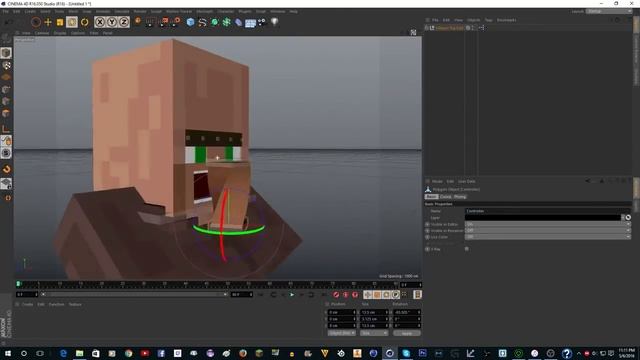Screen dimensions: 640x360
Task: Add a Cube primitive object
Action: 190,22
